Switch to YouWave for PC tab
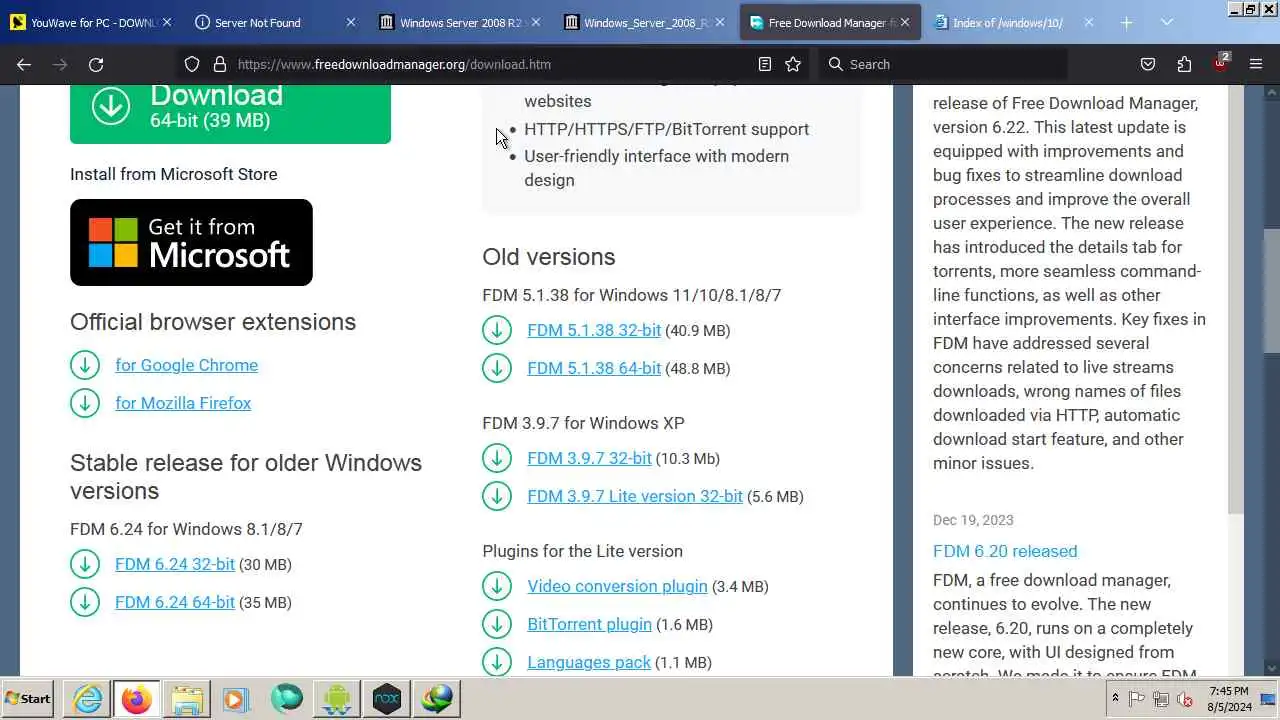Viewport: 1280px width, 720px height. [91, 22]
